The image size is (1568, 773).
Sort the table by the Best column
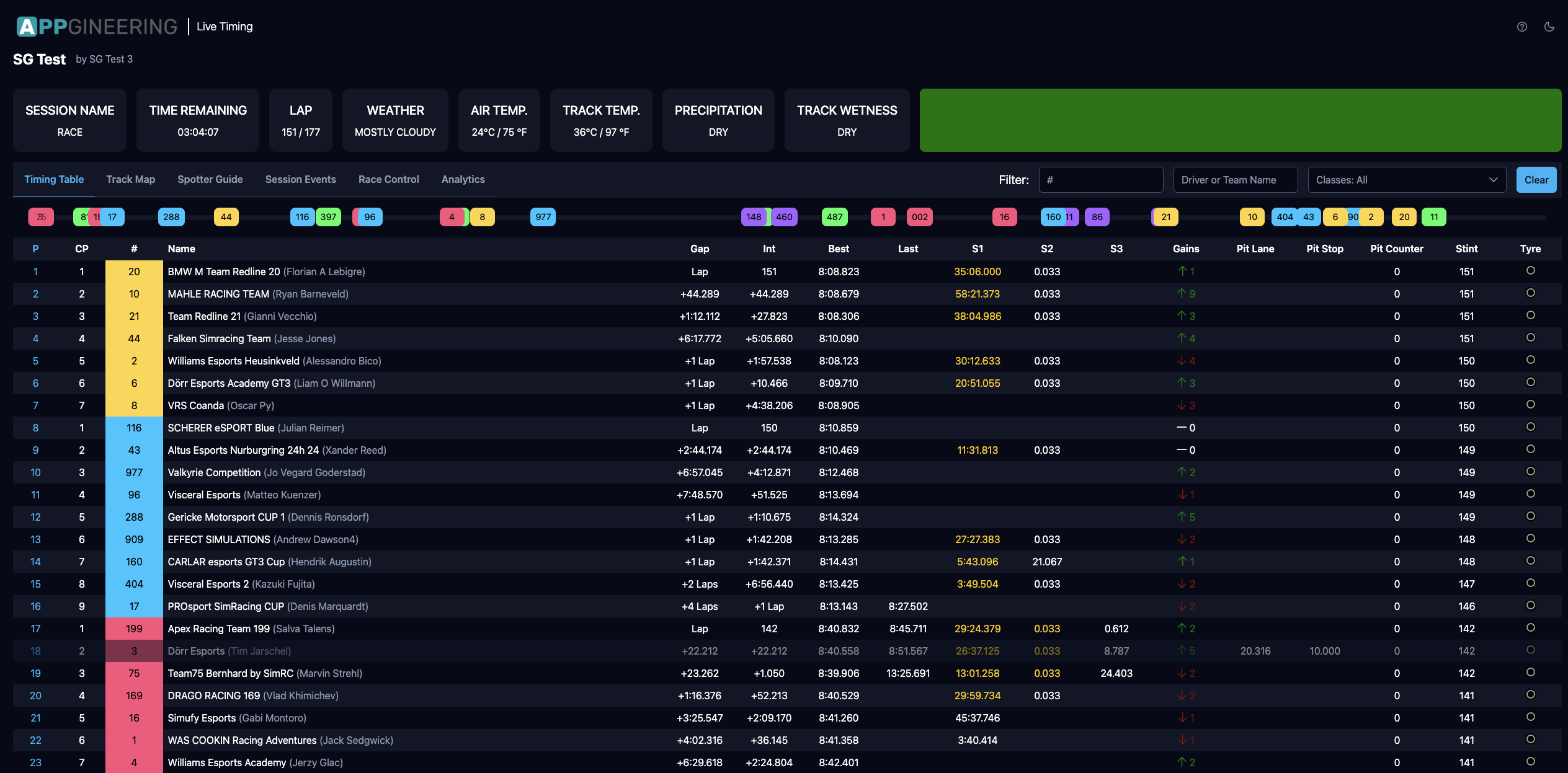coord(839,249)
